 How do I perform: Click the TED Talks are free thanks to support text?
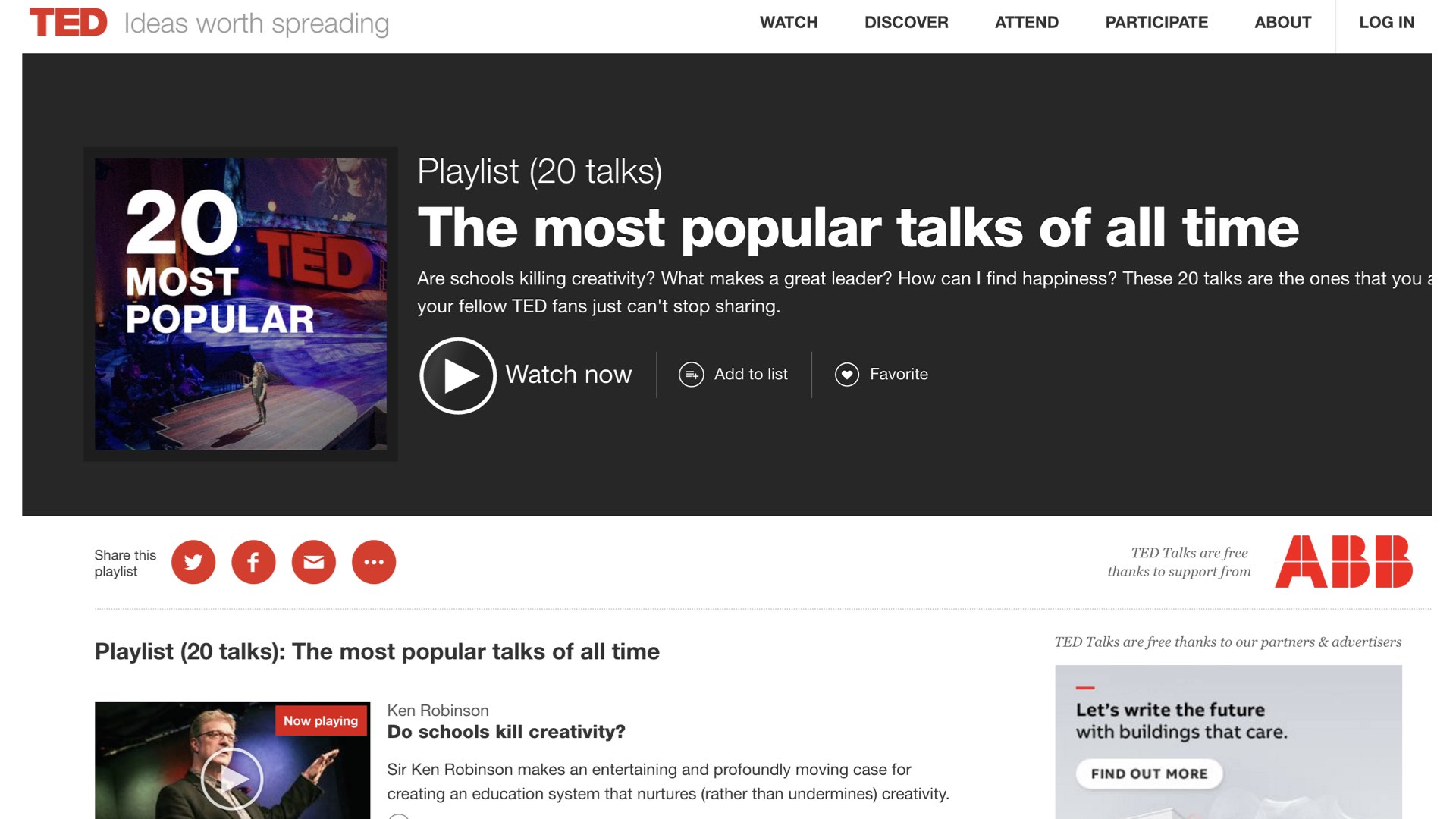pyautogui.click(x=1179, y=562)
